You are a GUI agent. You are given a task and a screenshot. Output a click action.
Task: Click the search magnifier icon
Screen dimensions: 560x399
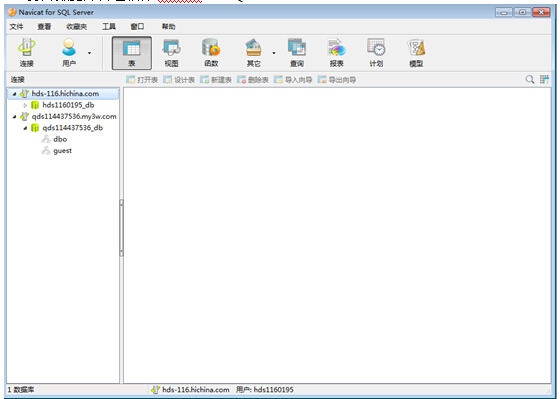530,79
